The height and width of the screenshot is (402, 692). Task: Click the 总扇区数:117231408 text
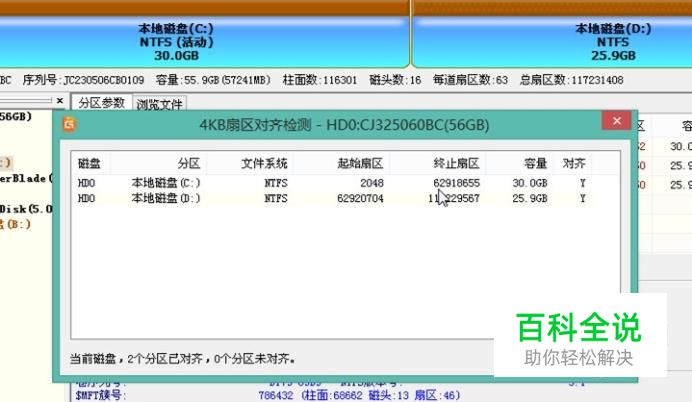tap(572, 80)
